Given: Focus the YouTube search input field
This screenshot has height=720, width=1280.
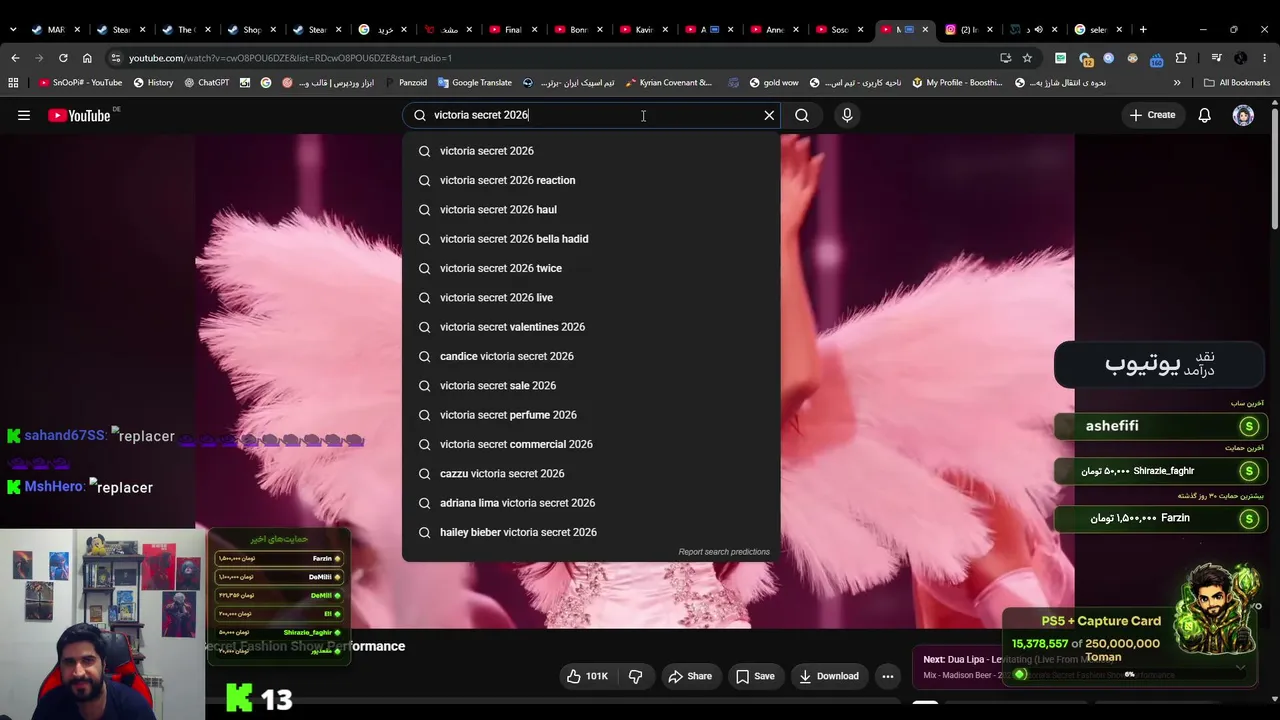Looking at the screenshot, I should click(591, 115).
